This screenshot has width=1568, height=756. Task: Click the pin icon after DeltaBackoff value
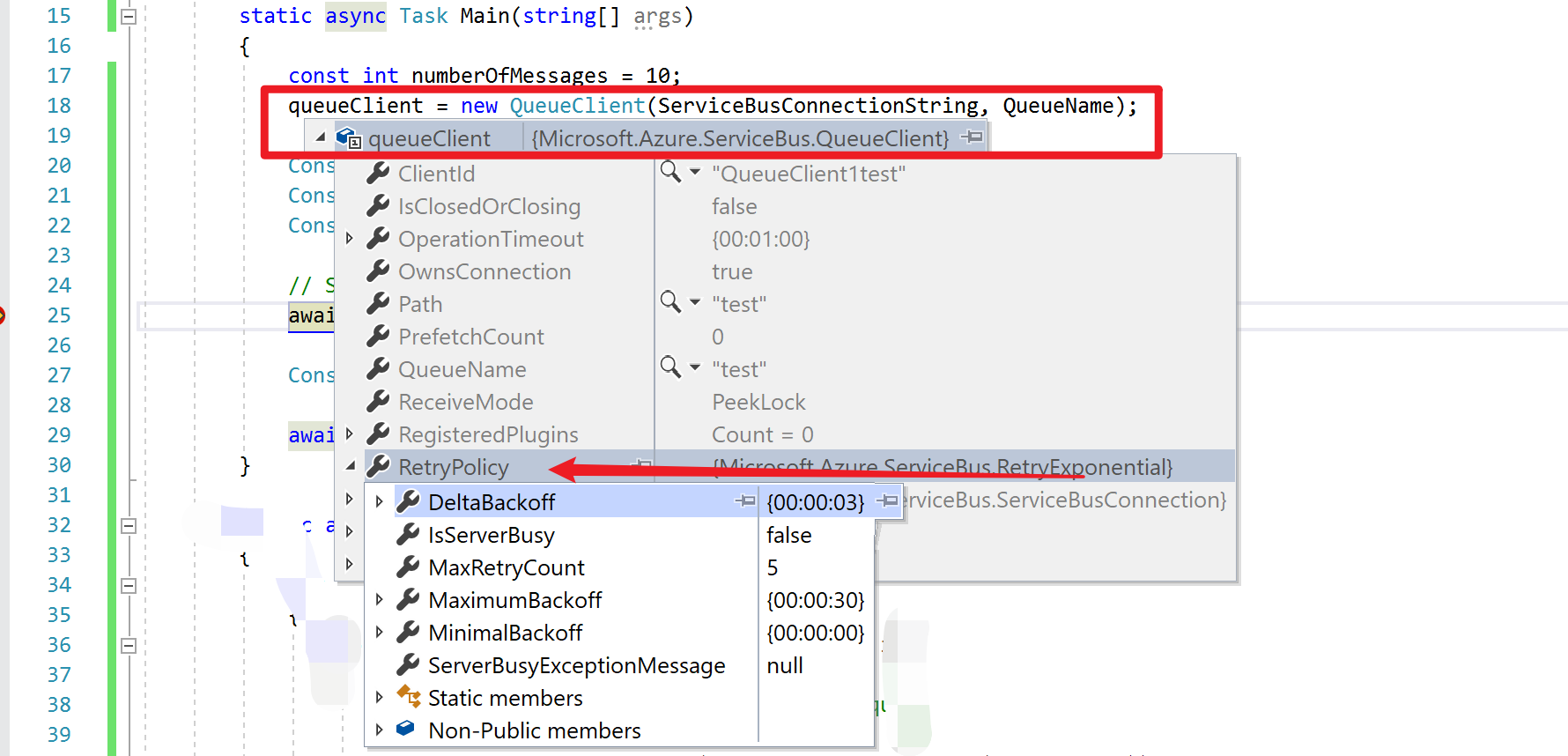(x=888, y=501)
